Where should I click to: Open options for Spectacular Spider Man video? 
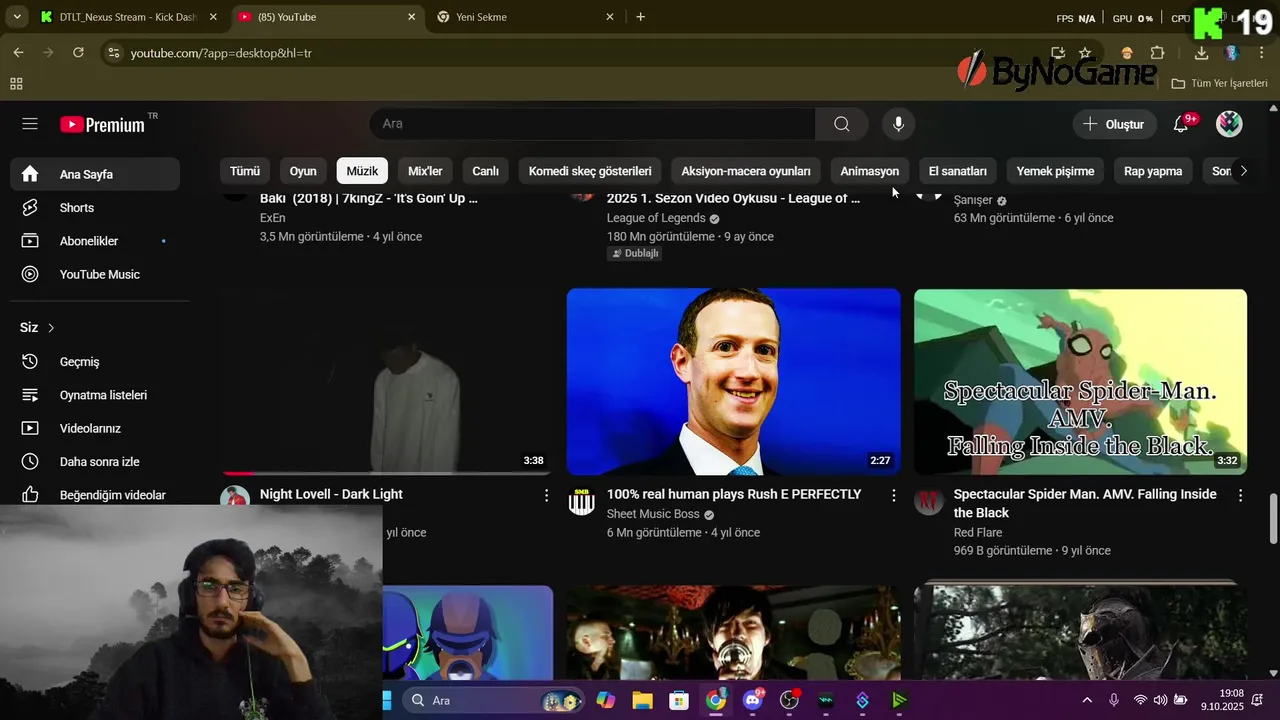click(x=1240, y=495)
